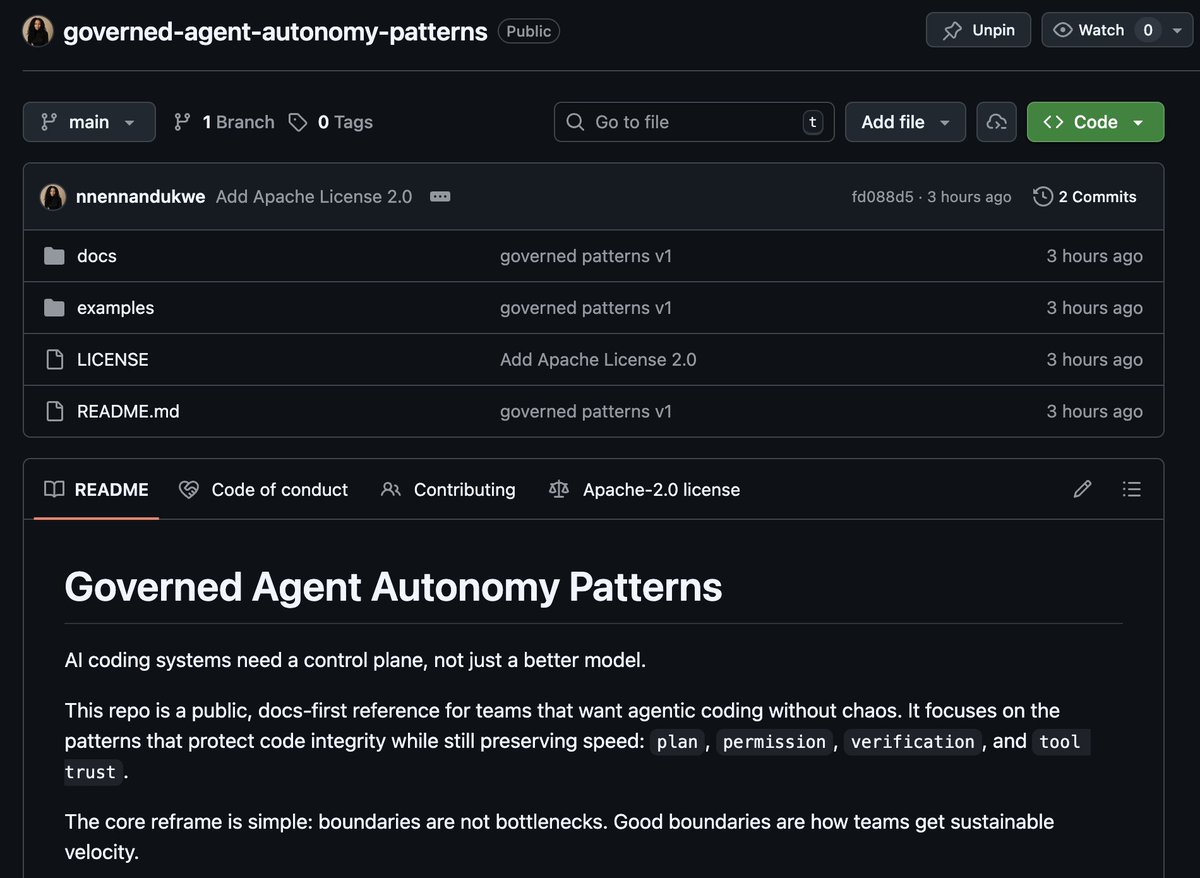Viewport: 1200px width, 878px height.
Task: Expand commit details ellipsis button
Action: [x=440, y=197]
